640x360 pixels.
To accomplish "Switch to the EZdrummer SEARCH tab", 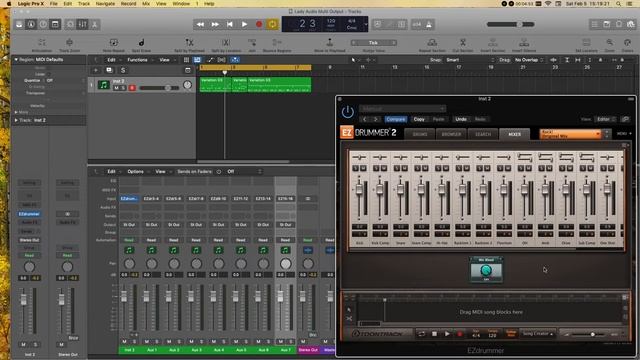I will (x=483, y=134).
